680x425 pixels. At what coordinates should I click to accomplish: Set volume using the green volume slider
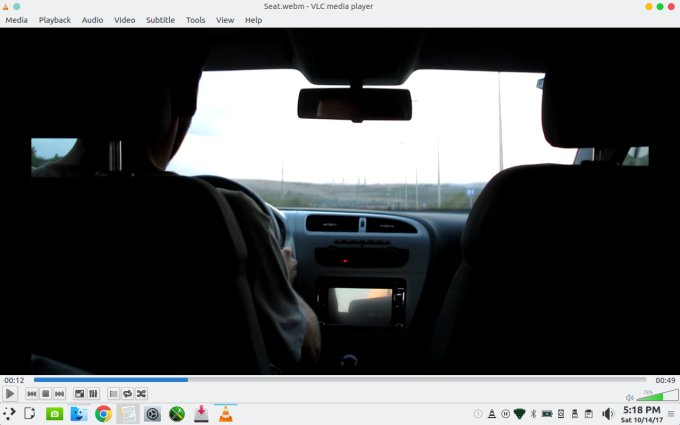click(657, 395)
